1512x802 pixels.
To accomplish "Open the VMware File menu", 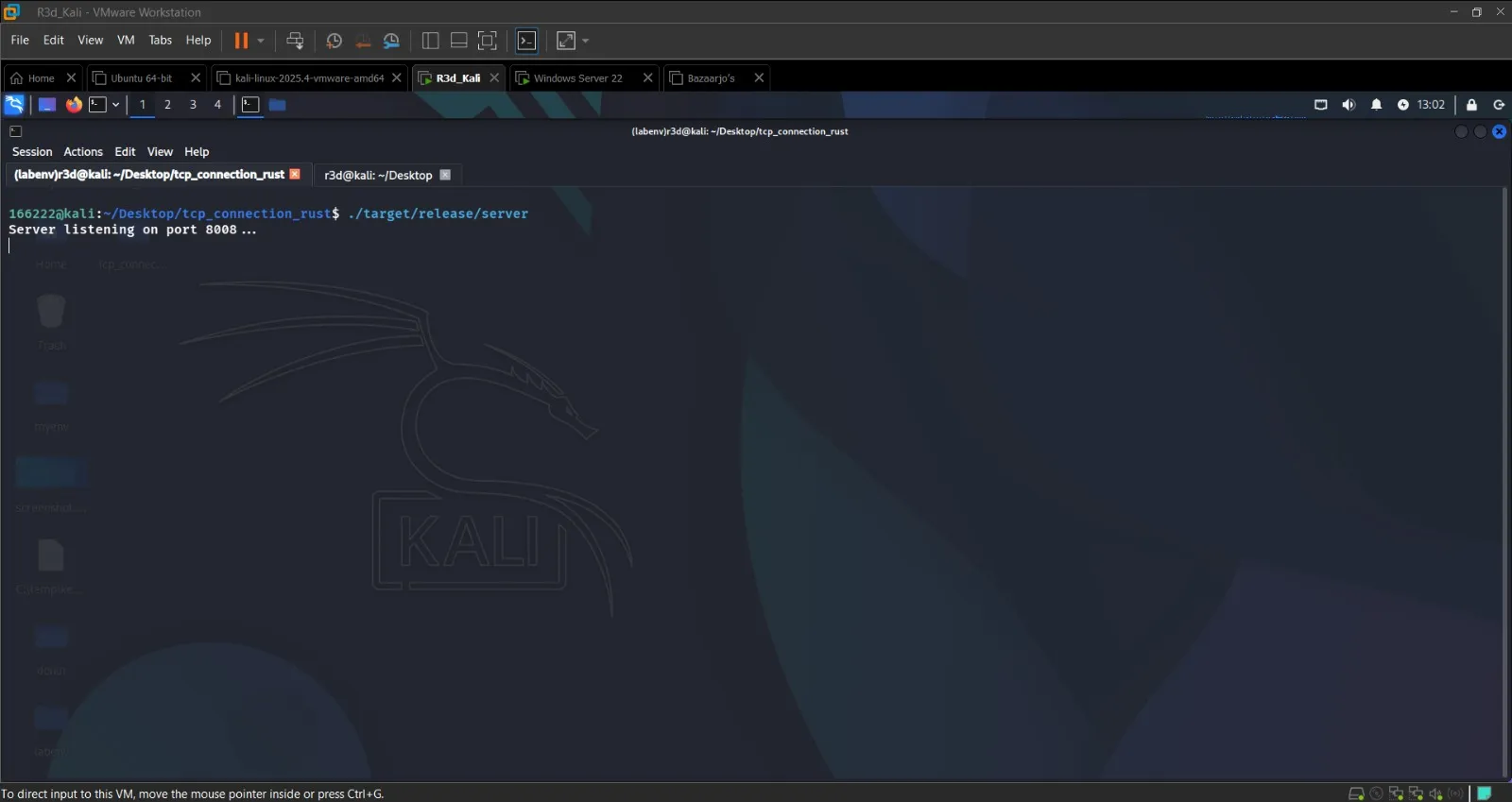I will (x=20, y=41).
